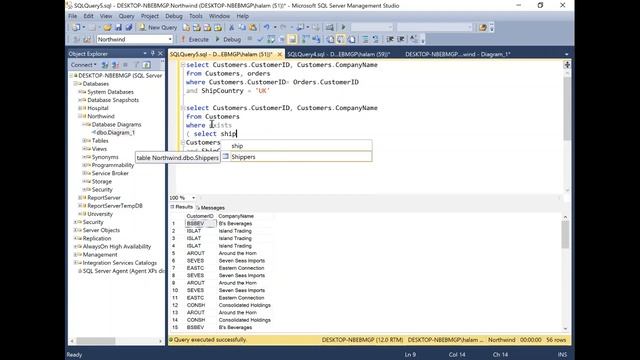Click the Paste icon in toolbar

(253, 27)
